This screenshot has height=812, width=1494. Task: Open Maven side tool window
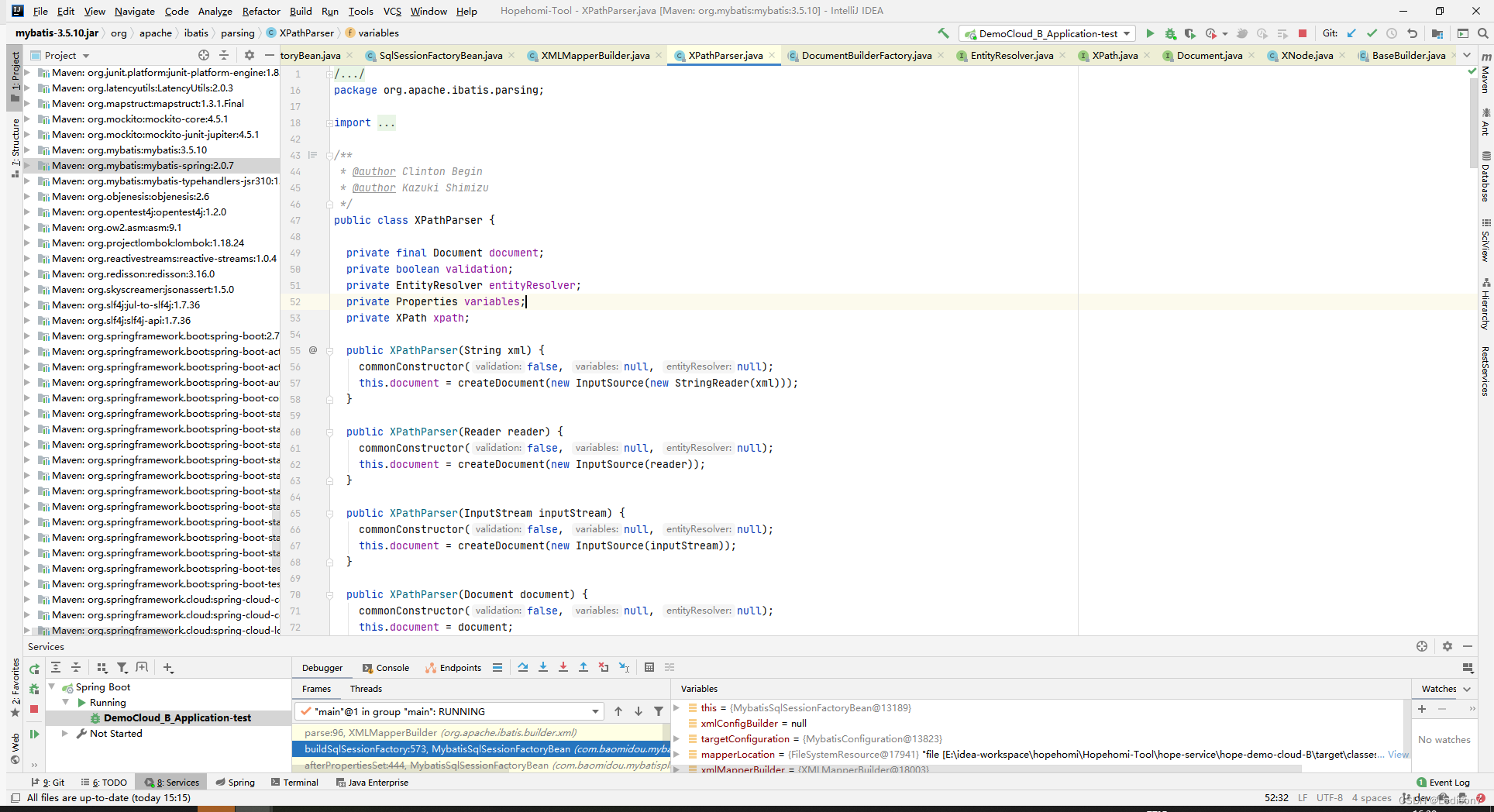tap(1485, 75)
